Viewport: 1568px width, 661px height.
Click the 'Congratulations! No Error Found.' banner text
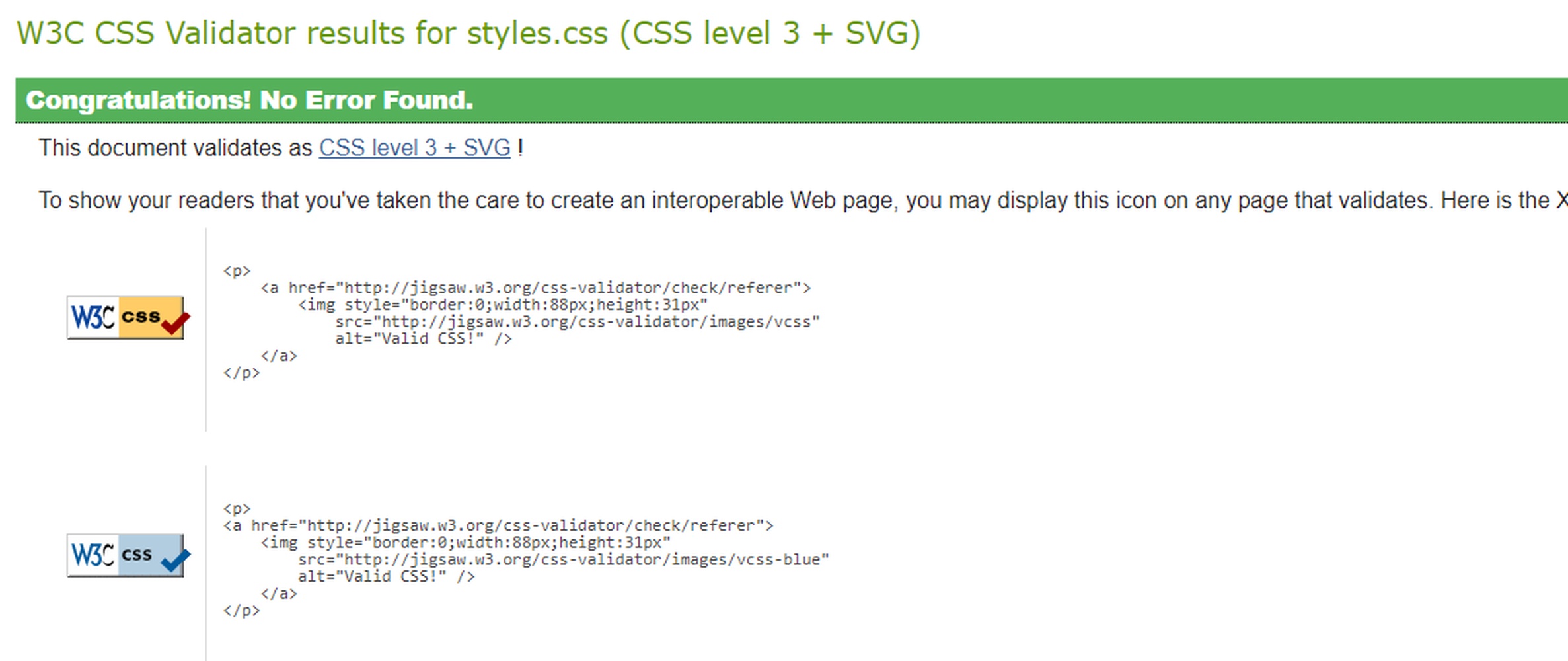click(249, 100)
